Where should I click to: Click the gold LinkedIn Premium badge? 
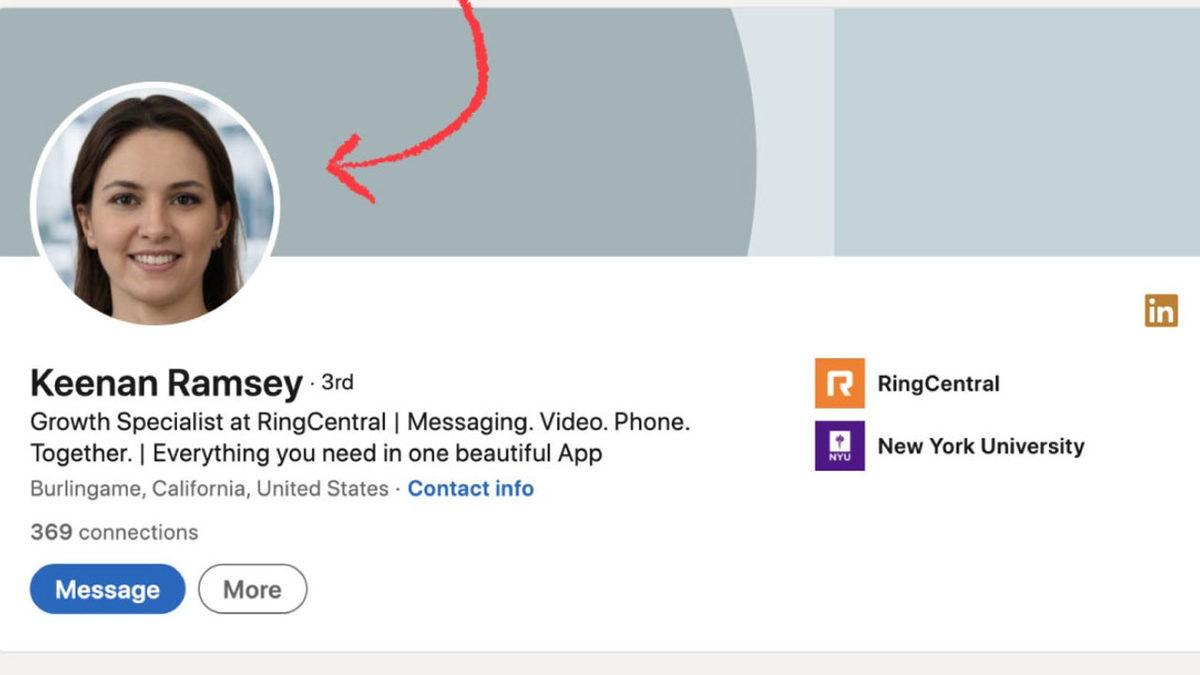click(x=1161, y=311)
